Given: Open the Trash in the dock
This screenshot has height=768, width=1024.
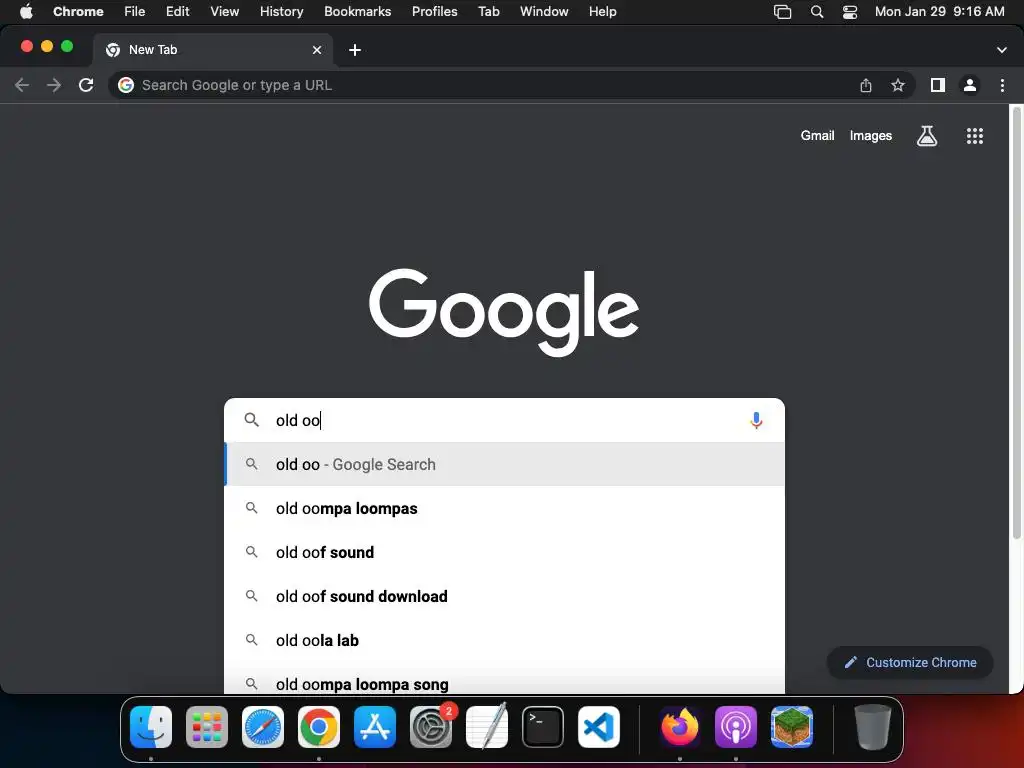Looking at the screenshot, I should coord(872,727).
